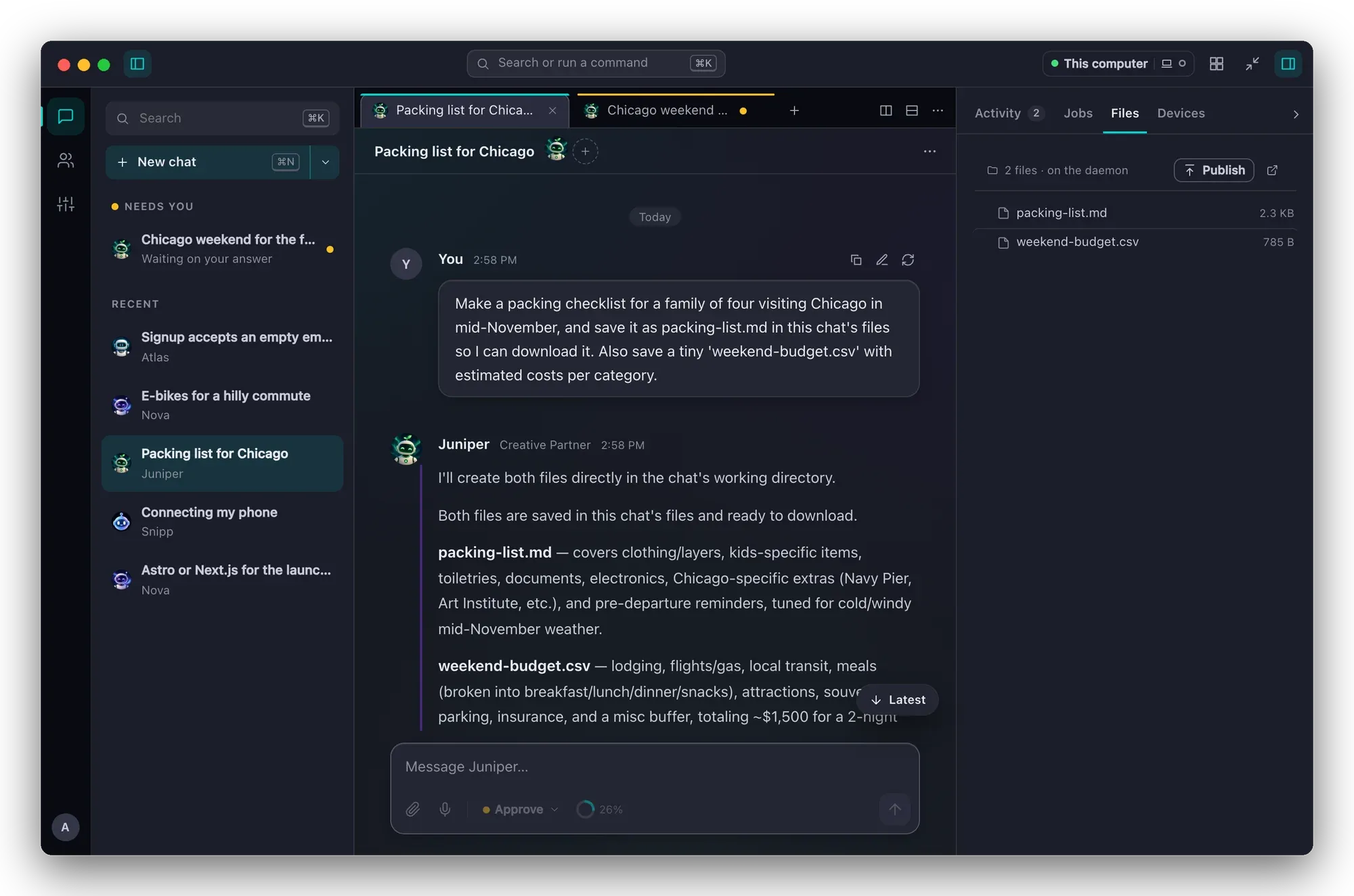Switch to the Jobs tab
Image resolution: width=1354 pixels, height=896 pixels.
1078,113
